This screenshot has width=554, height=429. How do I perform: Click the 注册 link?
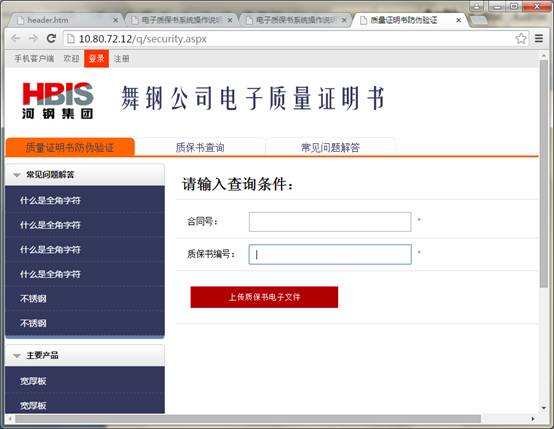tap(122, 59)
